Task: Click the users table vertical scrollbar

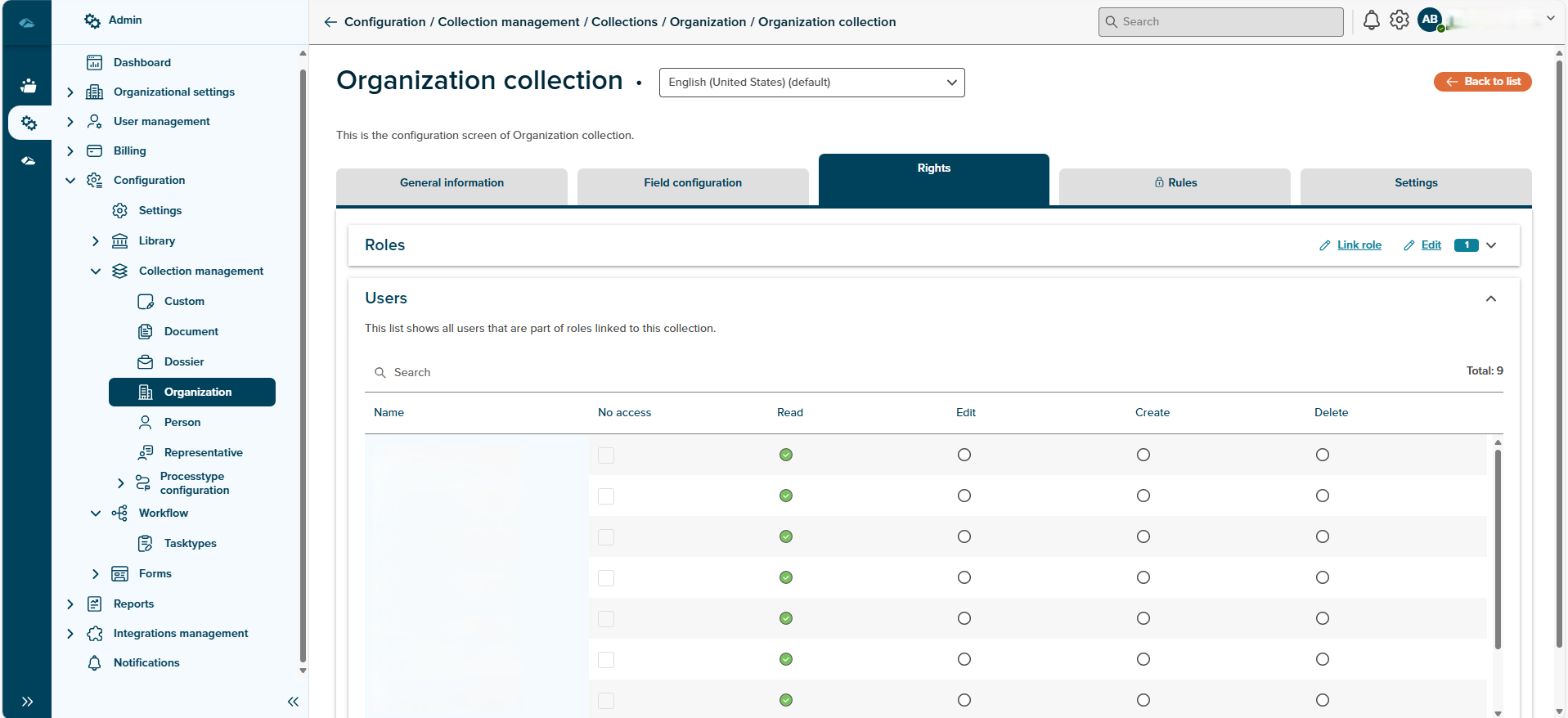Action: point(1498,548)
